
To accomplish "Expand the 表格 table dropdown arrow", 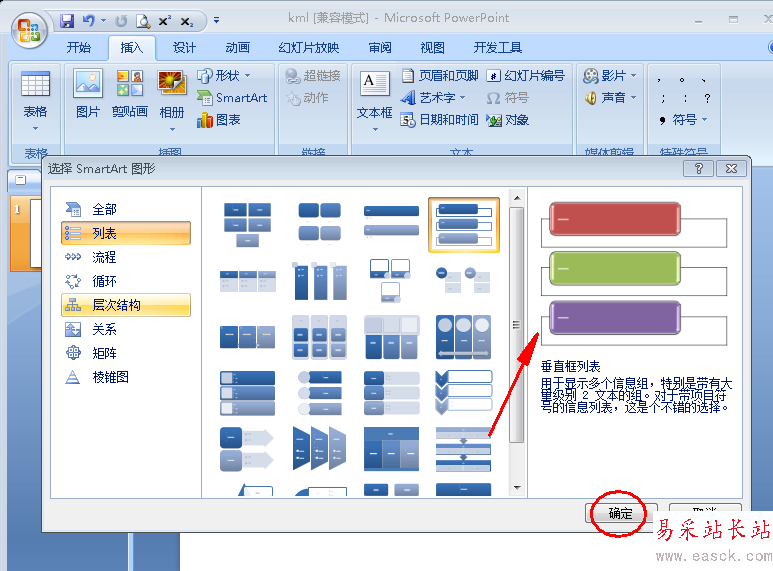I will pyautogui.click(x=35, y=129).
